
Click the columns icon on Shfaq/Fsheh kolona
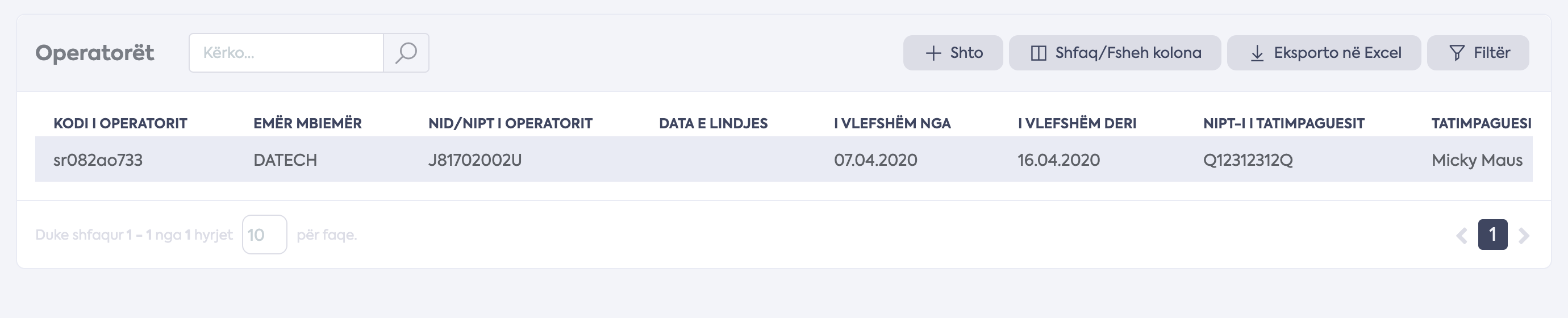tap(1039, 53)
